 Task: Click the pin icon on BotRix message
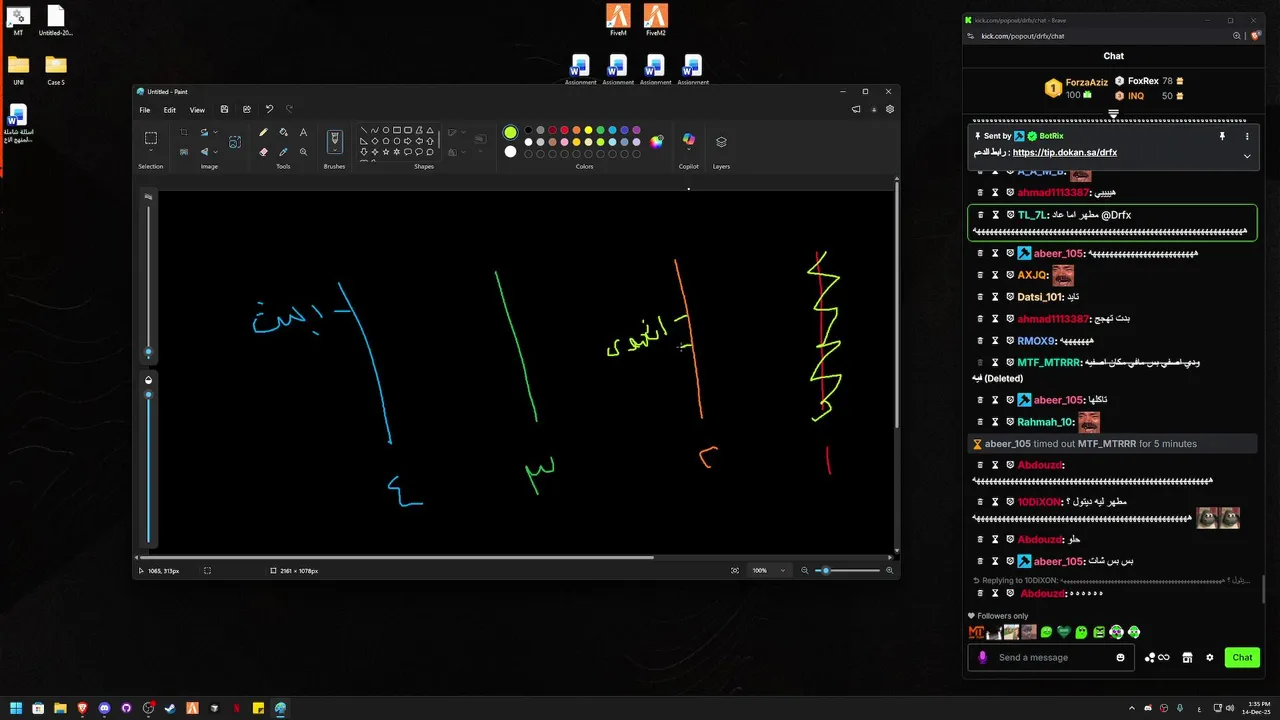pos(1222,136)
